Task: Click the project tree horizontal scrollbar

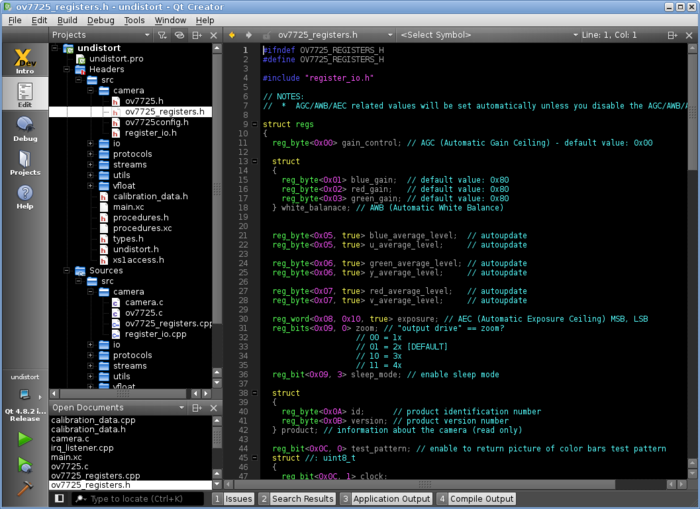Action: (x=123, y=393)
